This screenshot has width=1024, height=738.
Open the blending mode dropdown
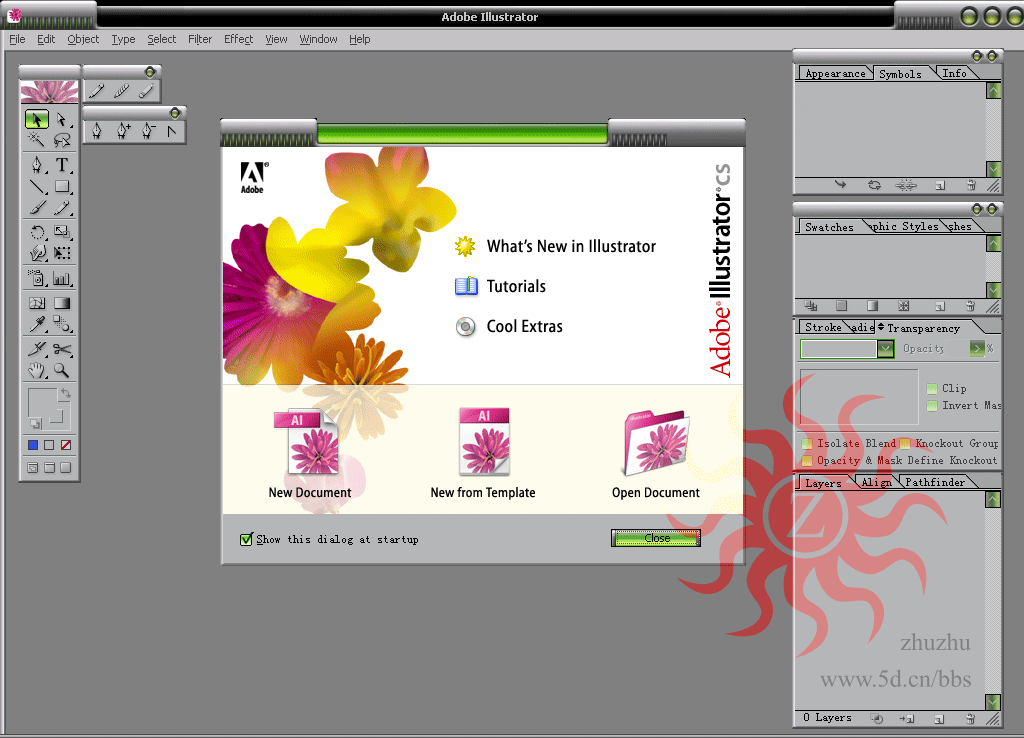coord(885,349)
